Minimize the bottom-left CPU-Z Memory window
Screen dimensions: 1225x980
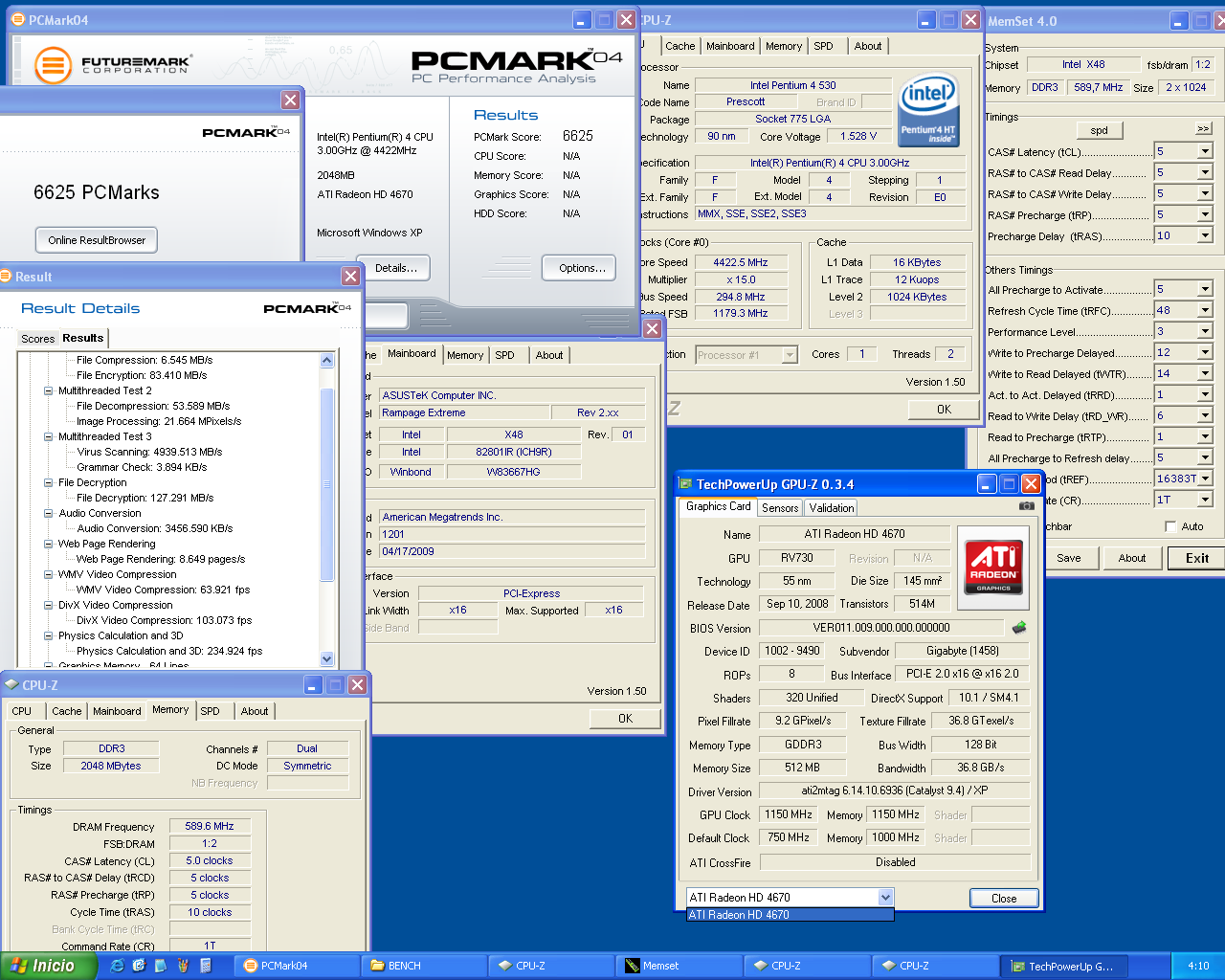pos(313,684)
